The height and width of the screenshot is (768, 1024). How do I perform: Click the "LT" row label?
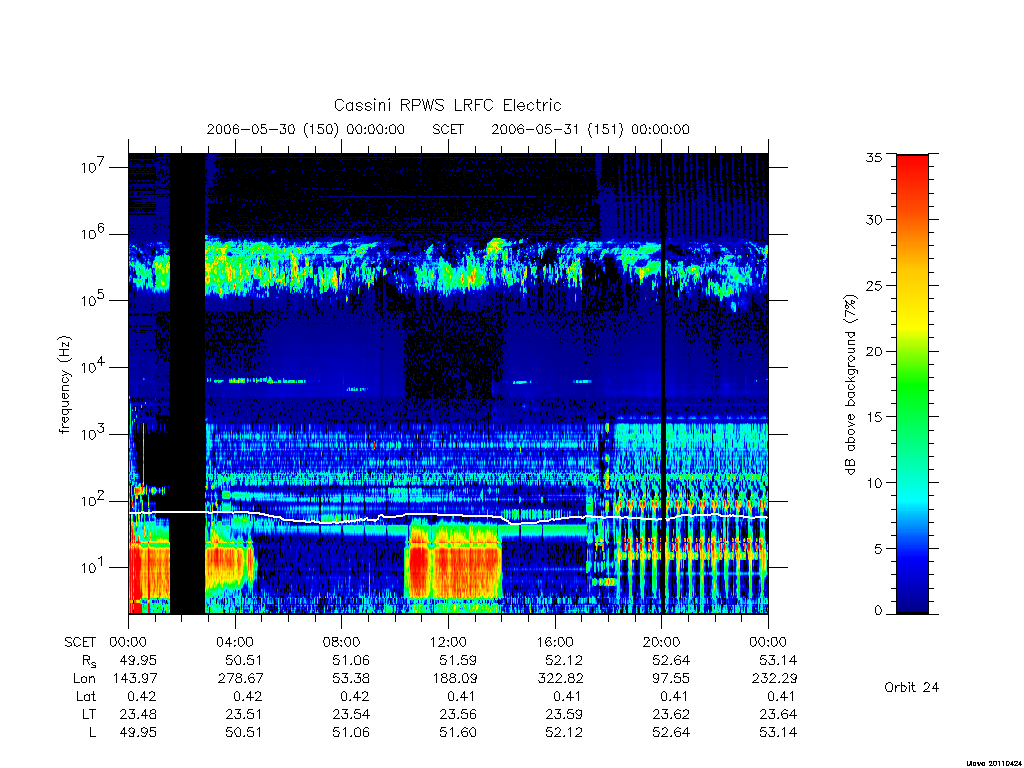[x=89, y=714]
